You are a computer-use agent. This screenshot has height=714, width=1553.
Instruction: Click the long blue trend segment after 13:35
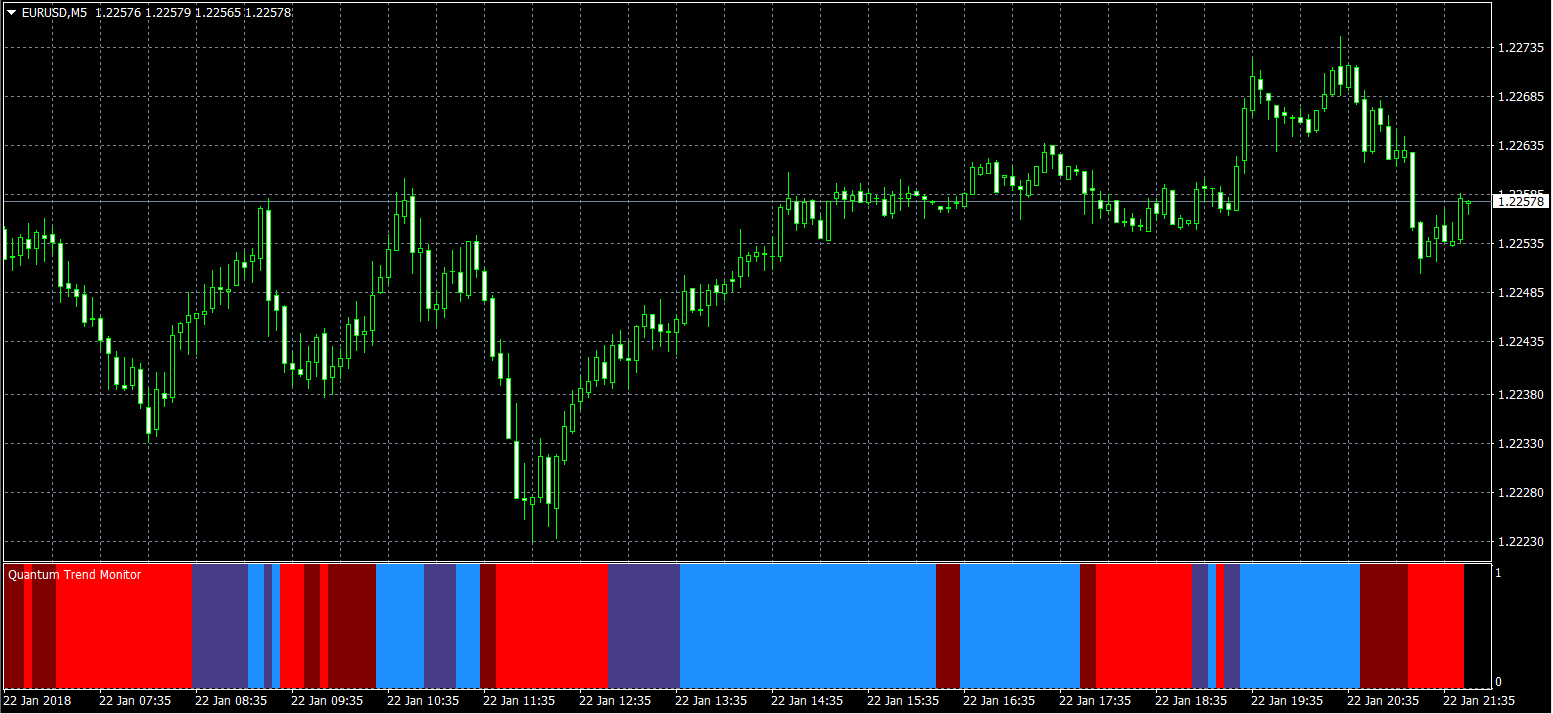point(807,626)
